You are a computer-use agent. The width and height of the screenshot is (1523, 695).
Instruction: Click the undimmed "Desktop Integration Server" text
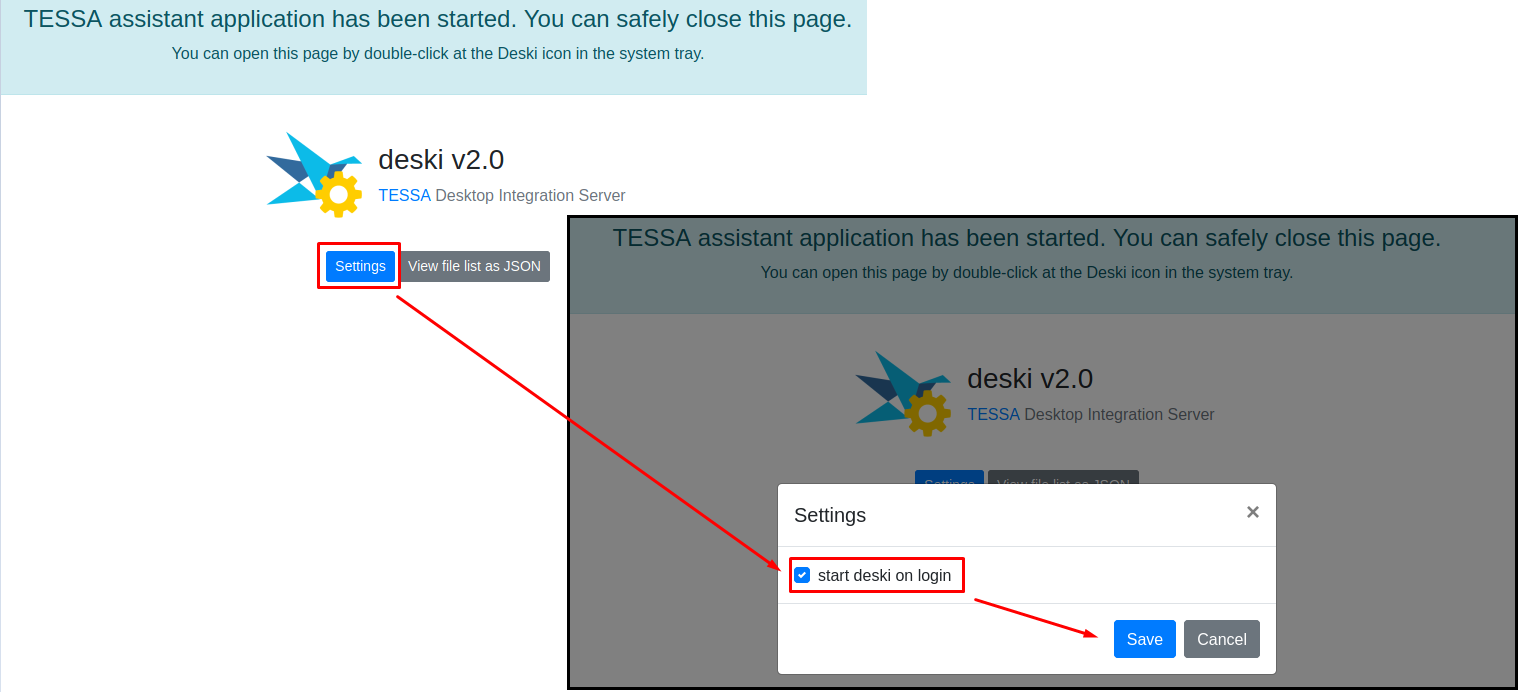point(530,196)
